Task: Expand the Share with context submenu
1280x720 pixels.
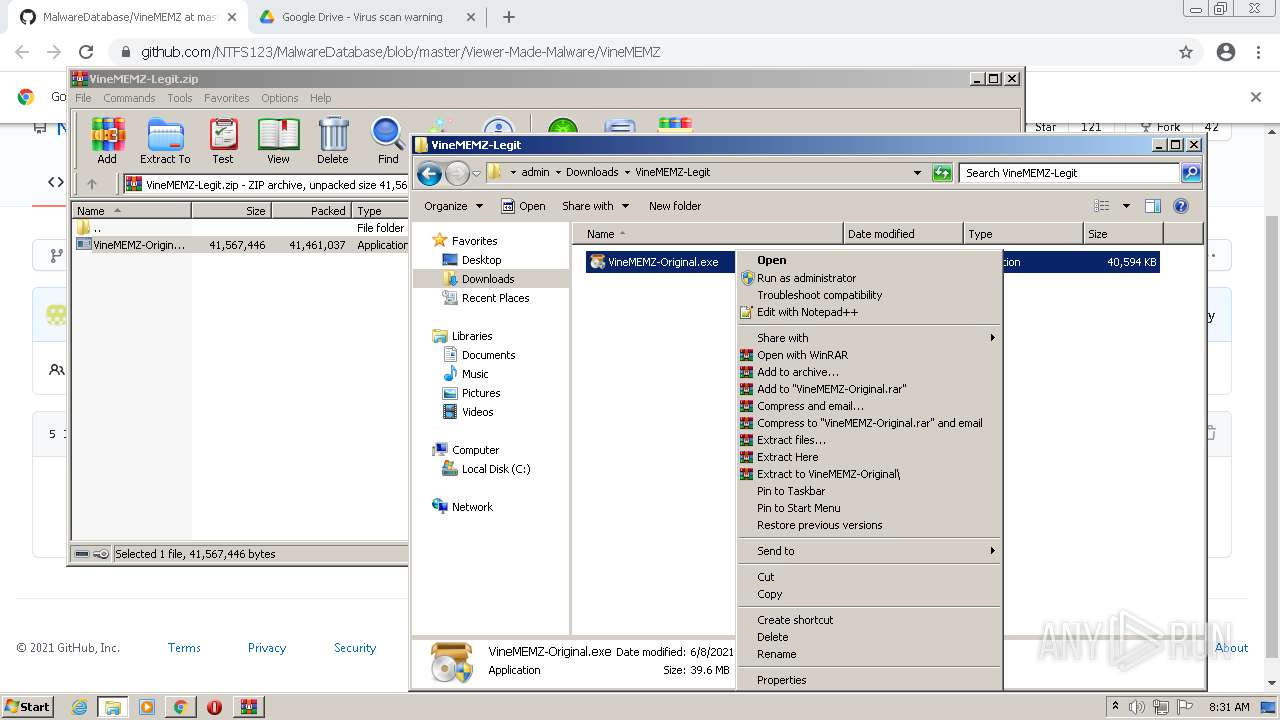Action: pyautogui.click(x=869, y=338)
